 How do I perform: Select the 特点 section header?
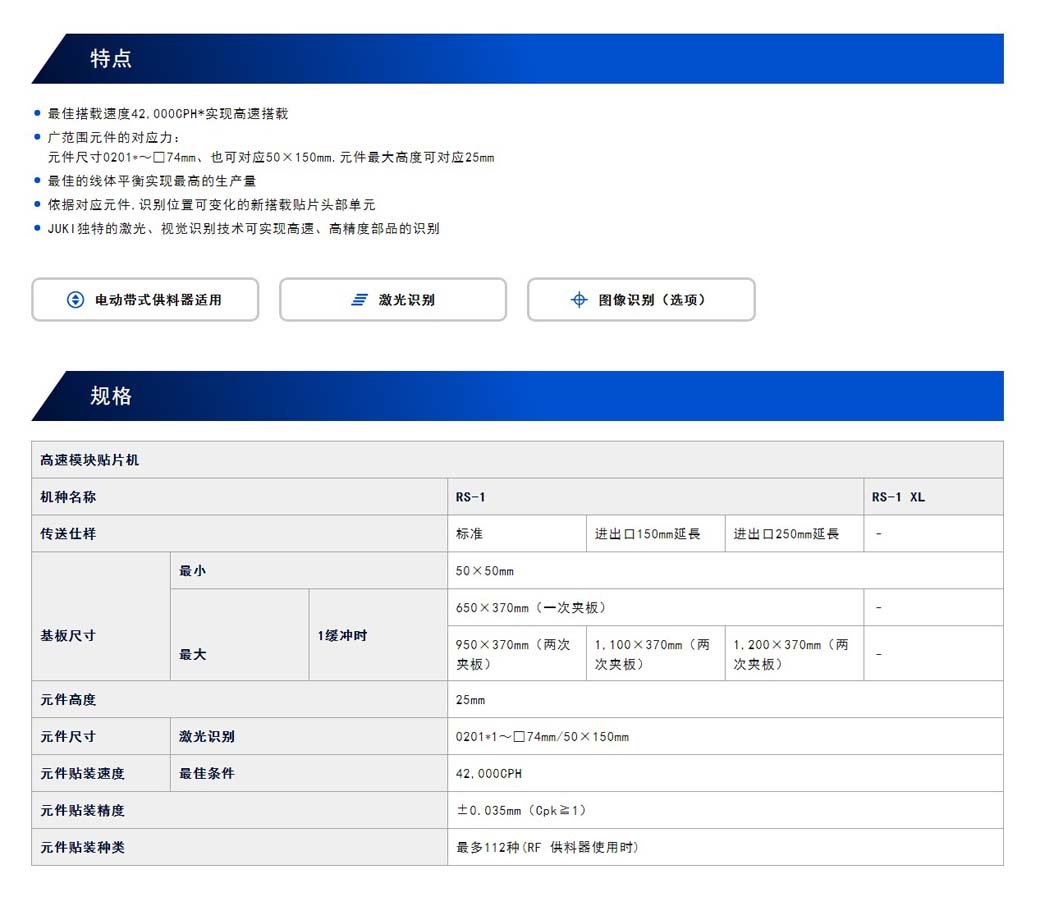click(x=111, y=59)
